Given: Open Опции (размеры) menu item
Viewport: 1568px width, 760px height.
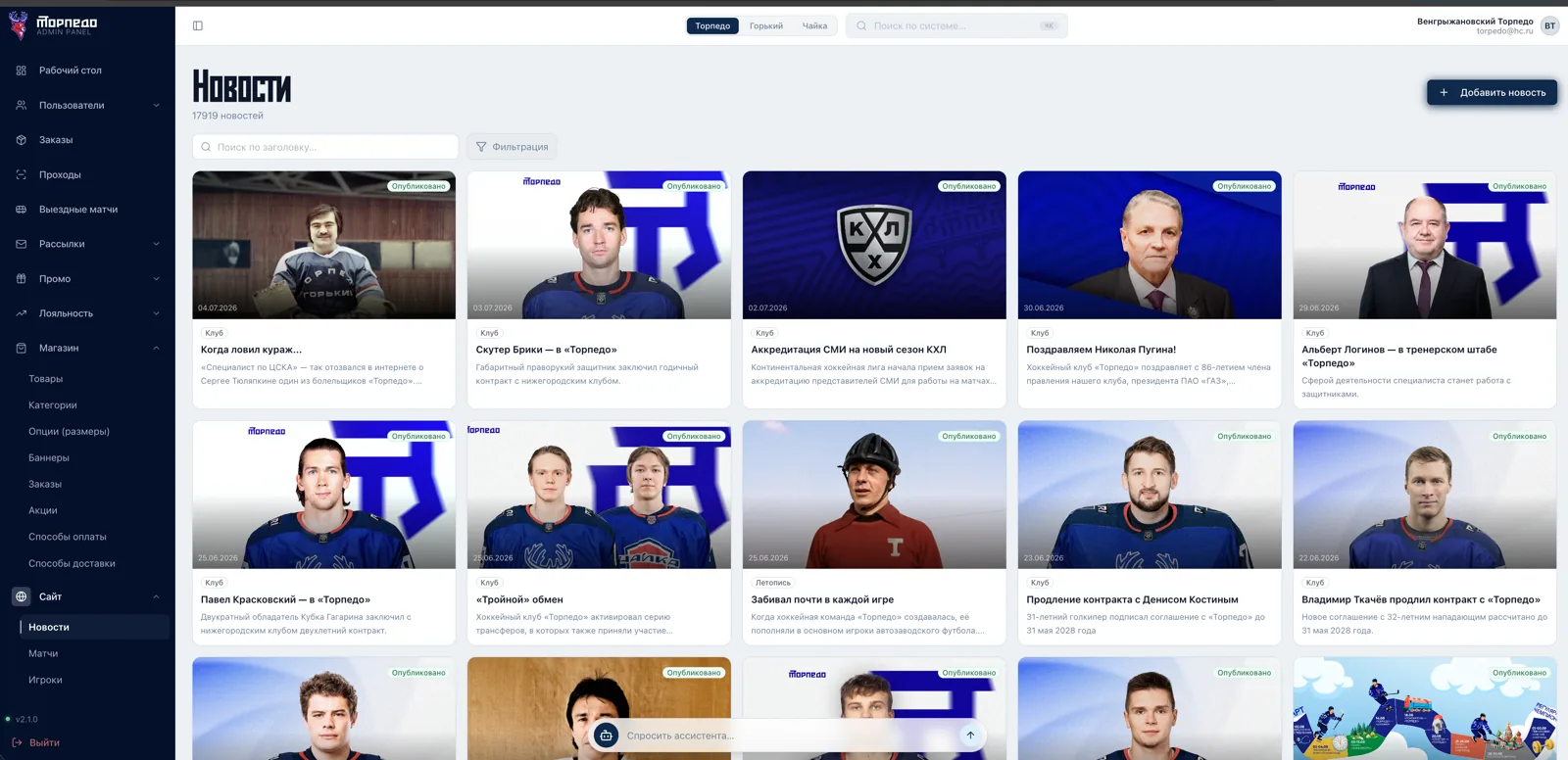Looking at the screenshot, I should (x=69, y=432).
